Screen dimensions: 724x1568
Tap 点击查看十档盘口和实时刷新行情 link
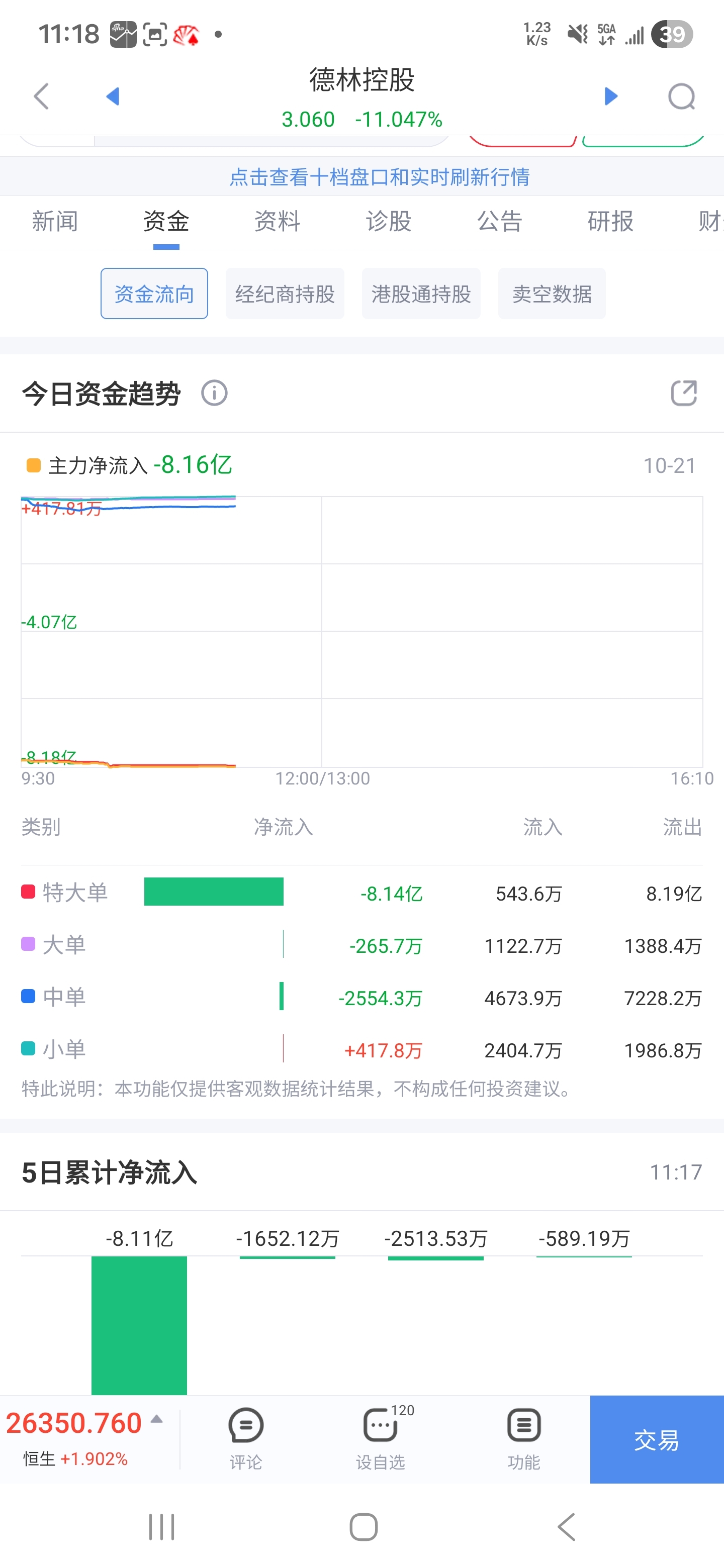coord(380,177)
